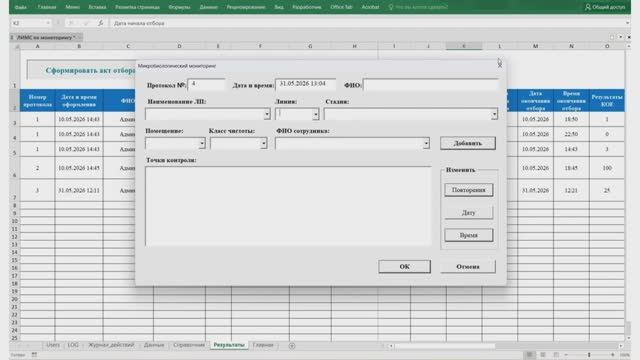Expand the formula bar
This screenshot has height=360, width=640.
point(627,23)
